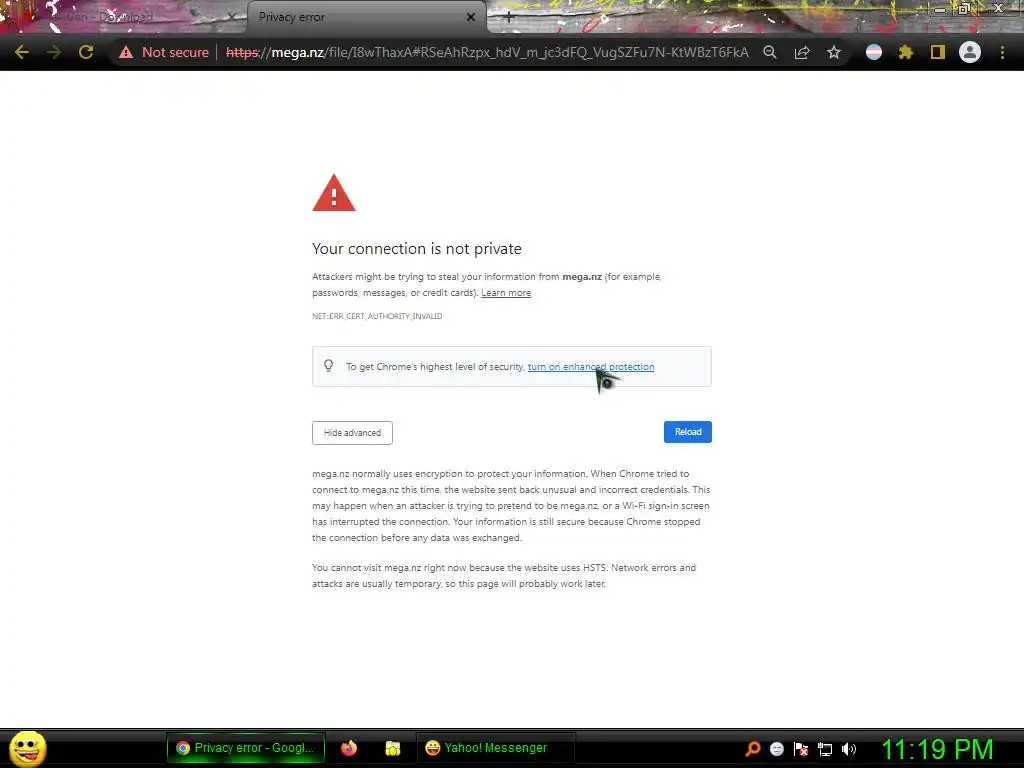
Task: Close the Privacy error tab
Action: (471, 17)
